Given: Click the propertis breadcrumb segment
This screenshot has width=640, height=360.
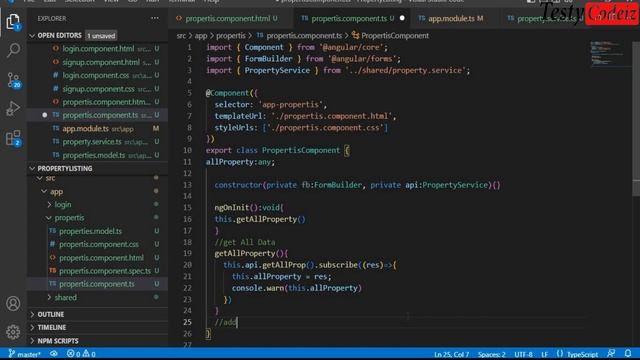Looking at the screenshot, I should (231, 36).
